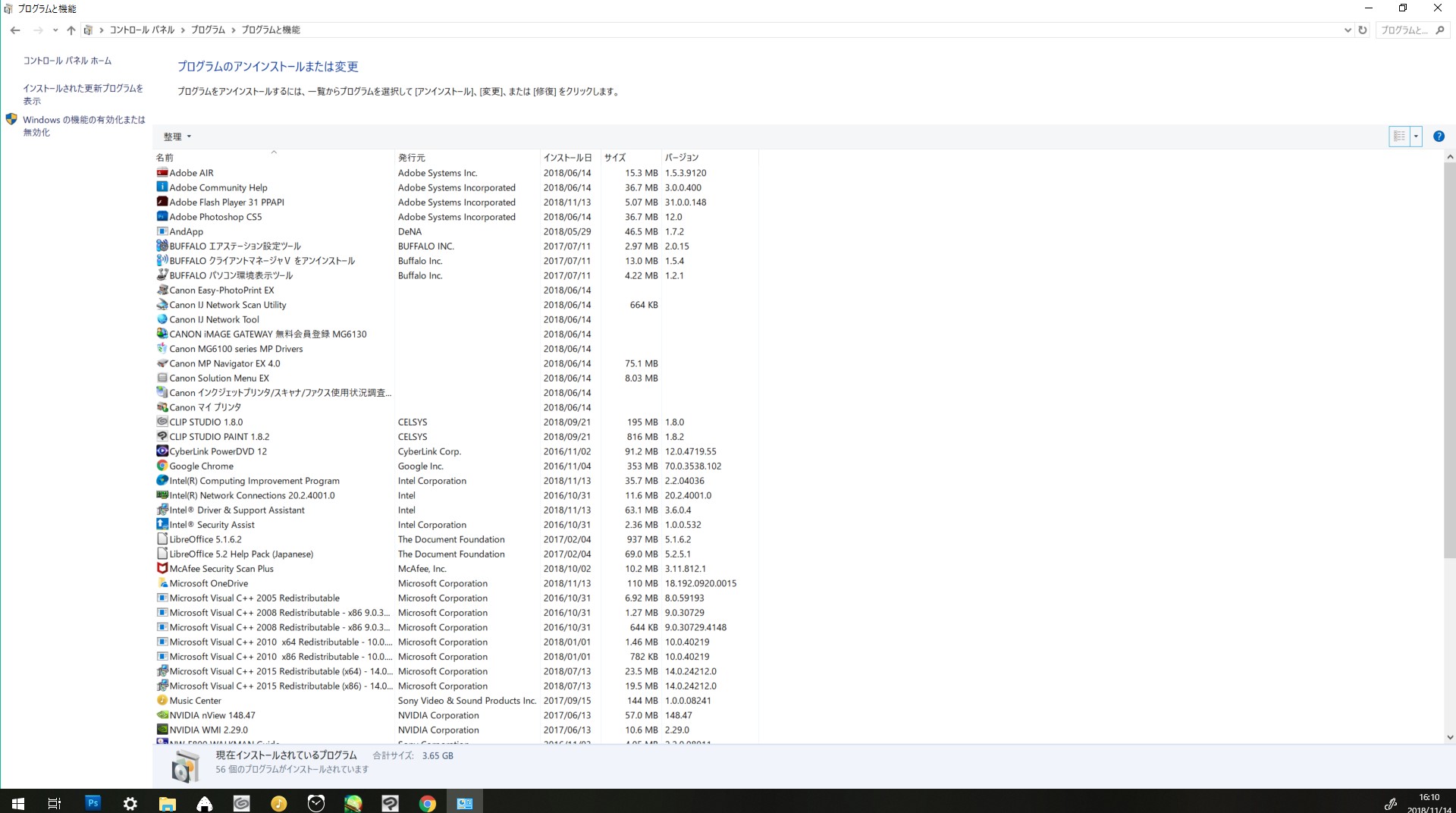Screen dimensions: 1456x813
Task: Go back with the left arrow button
Action: [15, 30]
